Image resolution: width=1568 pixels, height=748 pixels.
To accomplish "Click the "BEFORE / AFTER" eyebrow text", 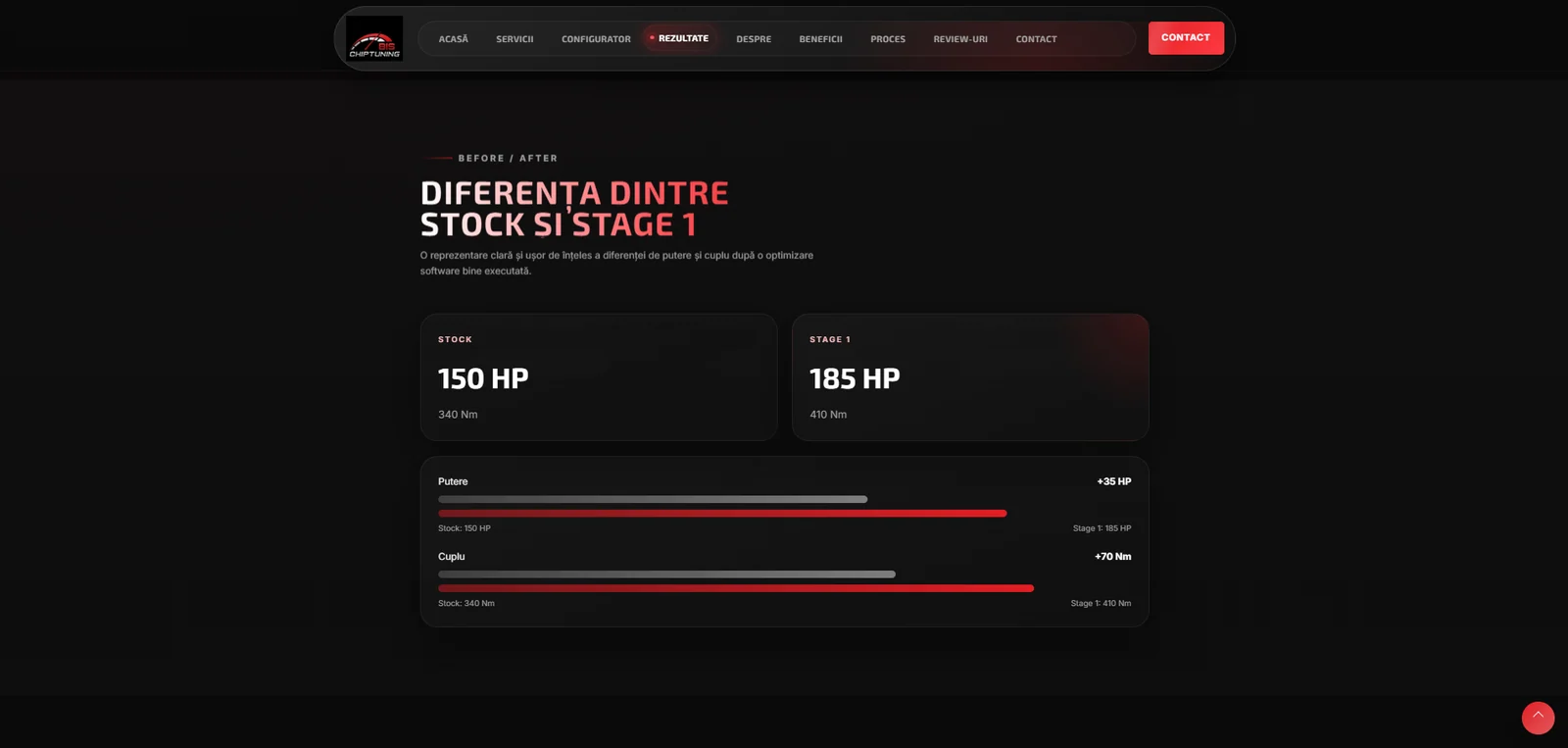I will click(x=508, y=158).
